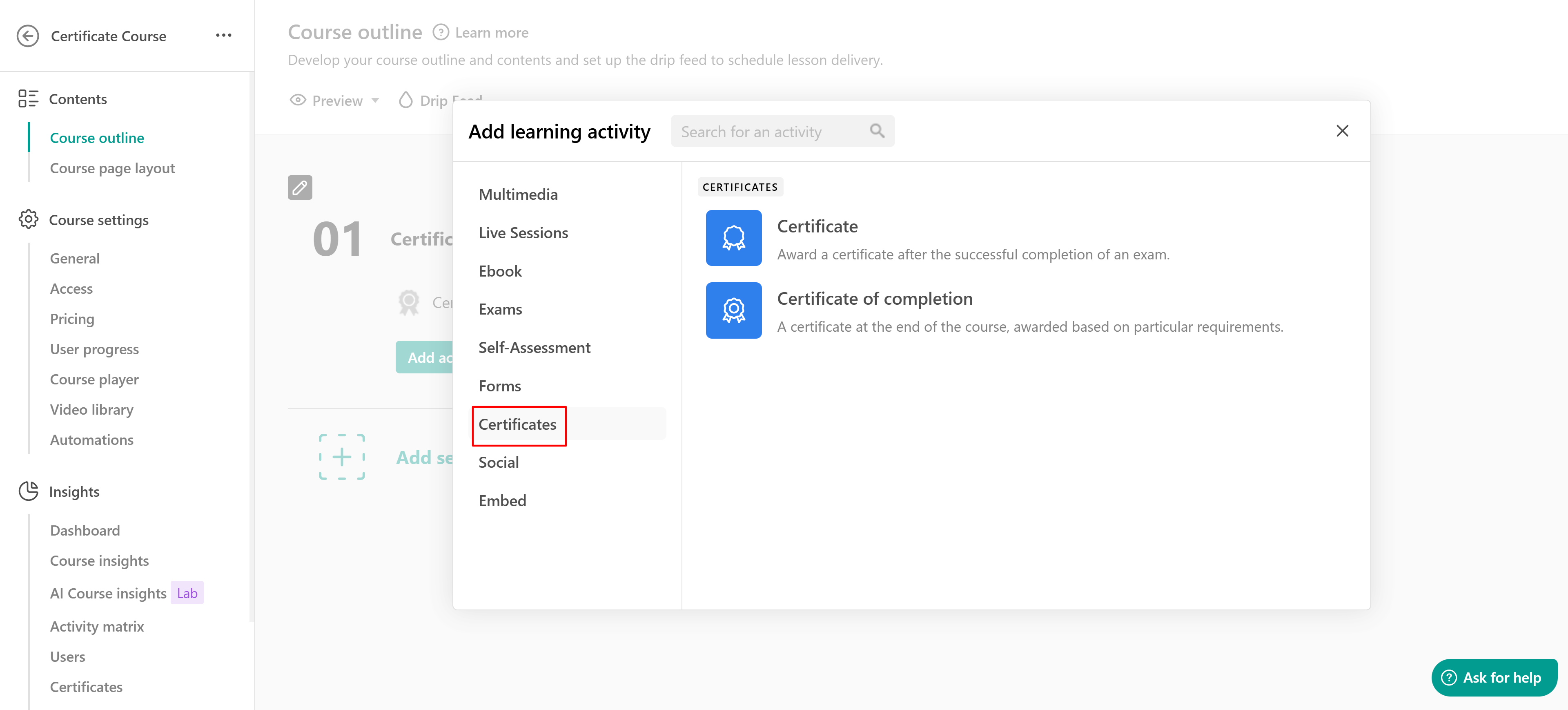Close the Add learning activity dialog
Screen dimensions: 1568x710
[1341, 131]
